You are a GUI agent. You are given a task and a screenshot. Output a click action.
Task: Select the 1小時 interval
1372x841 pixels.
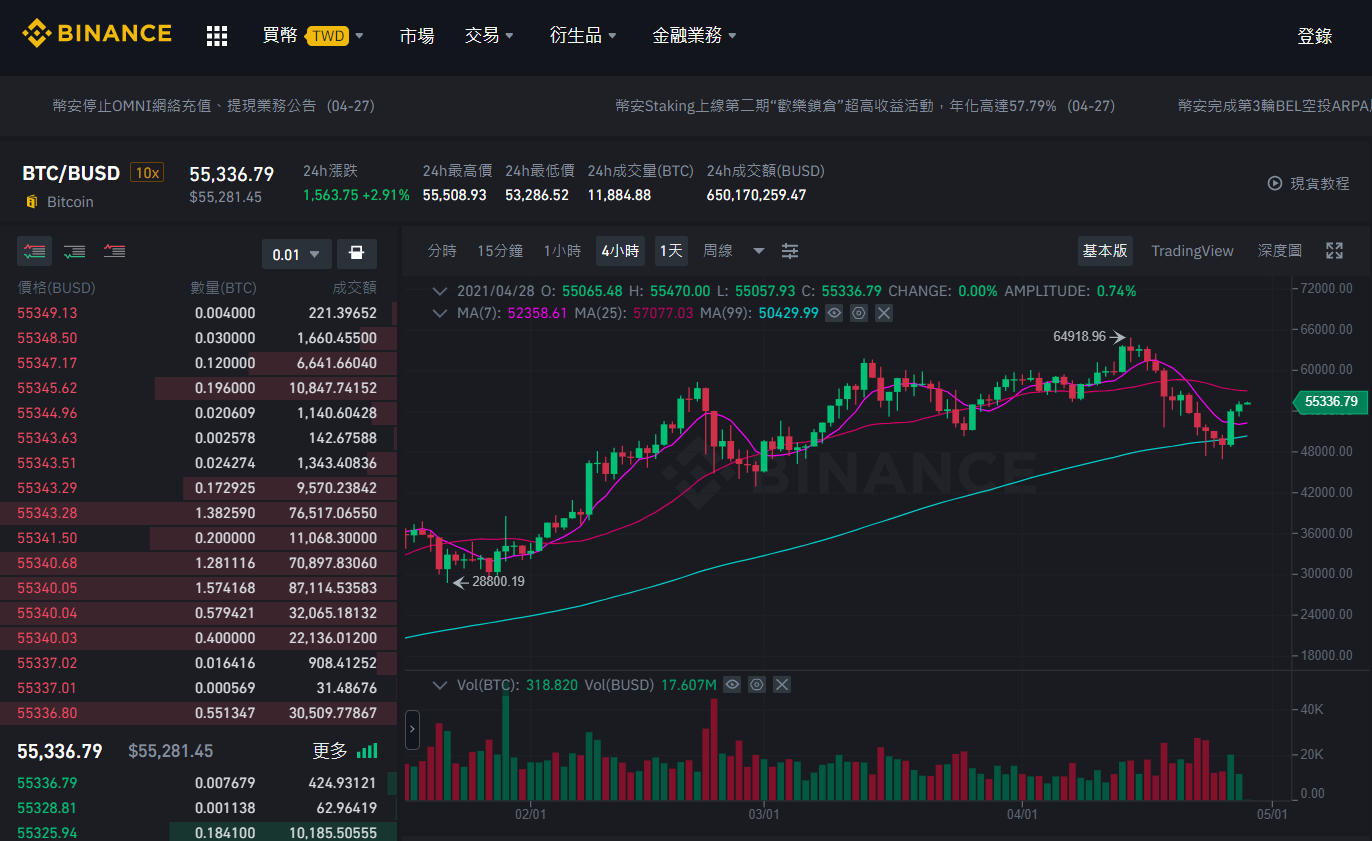click(562, 251)
